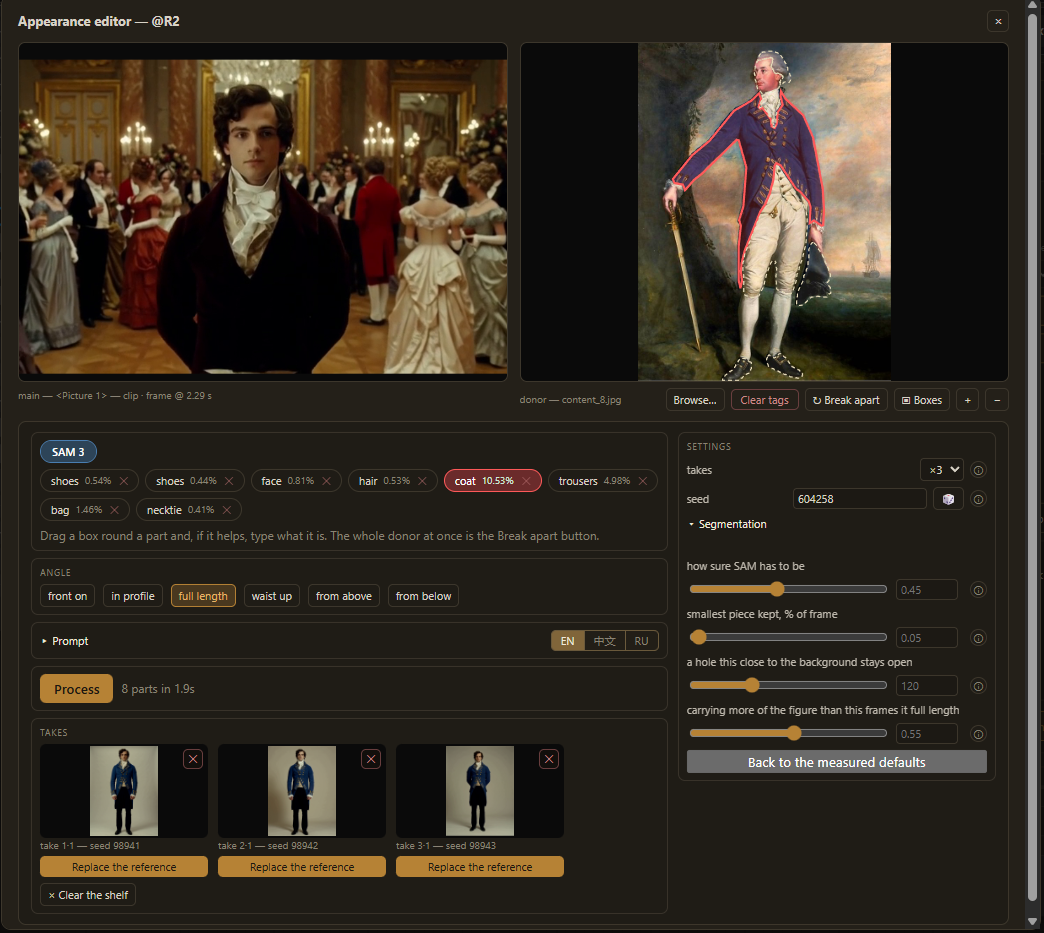Remove the first shoes 0.54% tag

[x=124, y=481]
